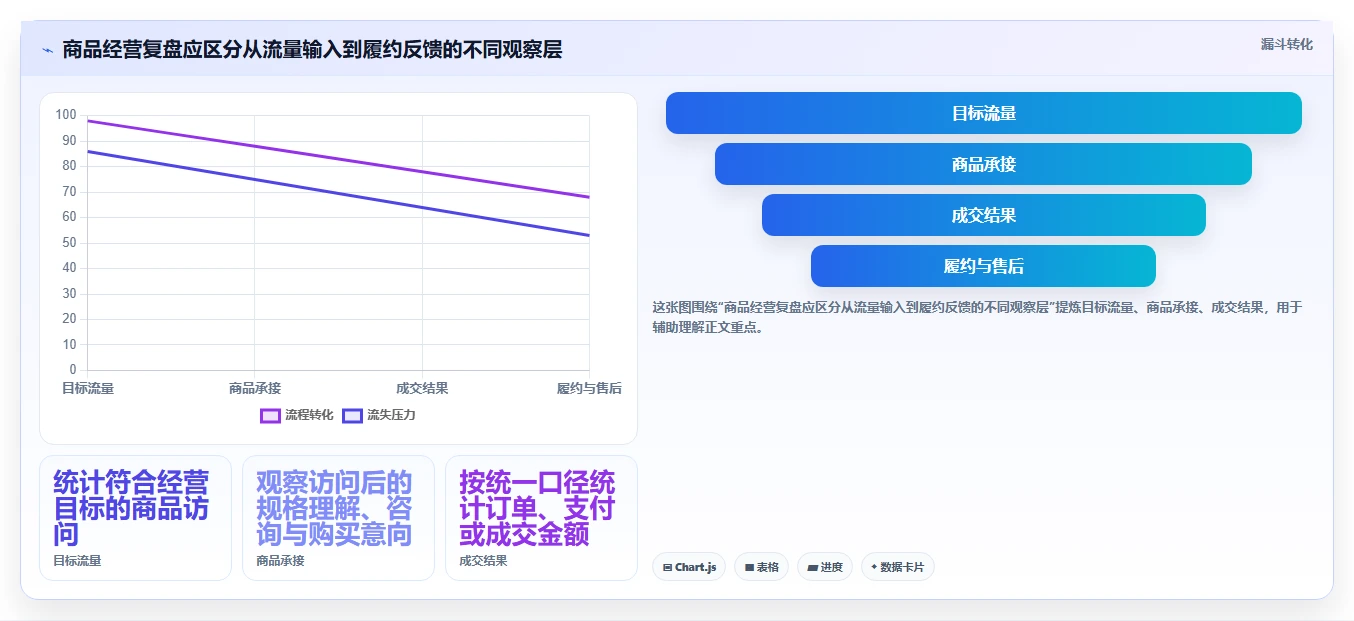Click the 100 value on the y-axis
1354x621 pixels.
[66, 115]
